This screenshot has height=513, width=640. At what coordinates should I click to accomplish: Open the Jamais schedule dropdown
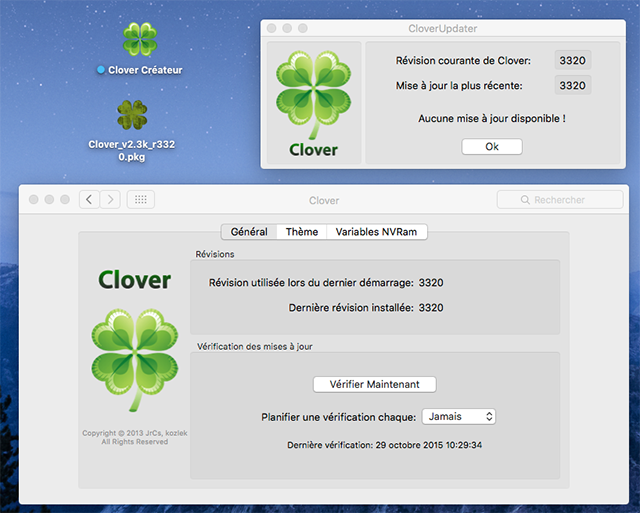tap(459, 417)
